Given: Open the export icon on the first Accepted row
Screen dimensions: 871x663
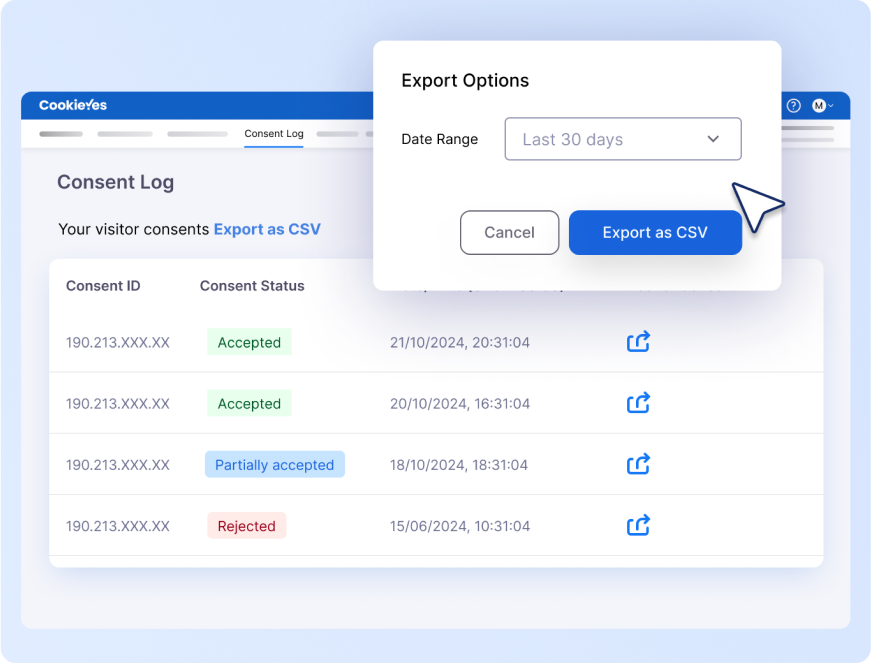Looking at the screenshot, I should [x=638, y=341].
